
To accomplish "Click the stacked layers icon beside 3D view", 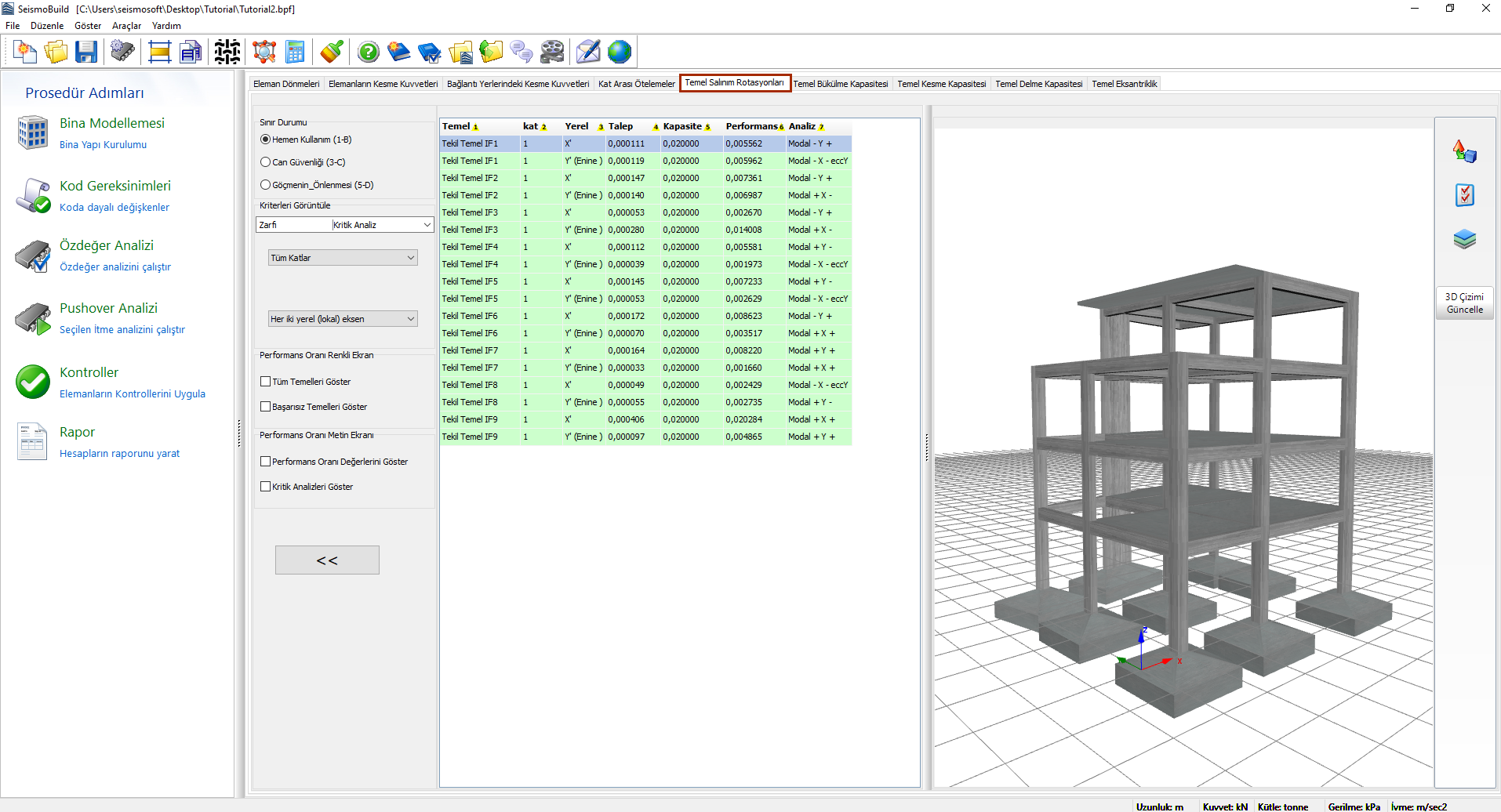I will (x=1464, y=239).
